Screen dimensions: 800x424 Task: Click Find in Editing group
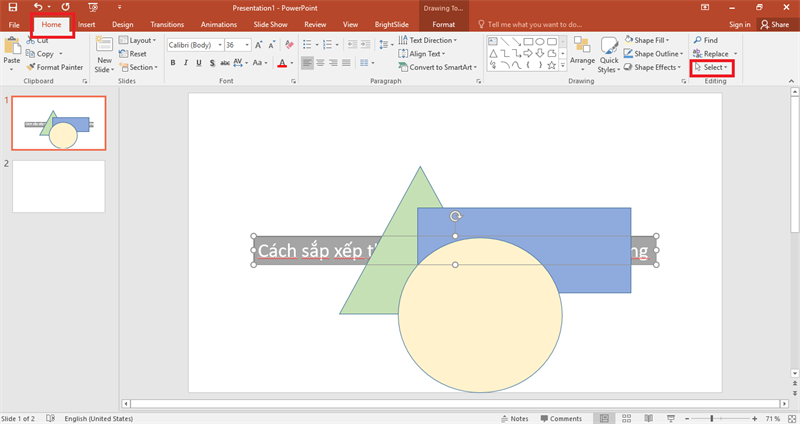[x=706, y=40]
